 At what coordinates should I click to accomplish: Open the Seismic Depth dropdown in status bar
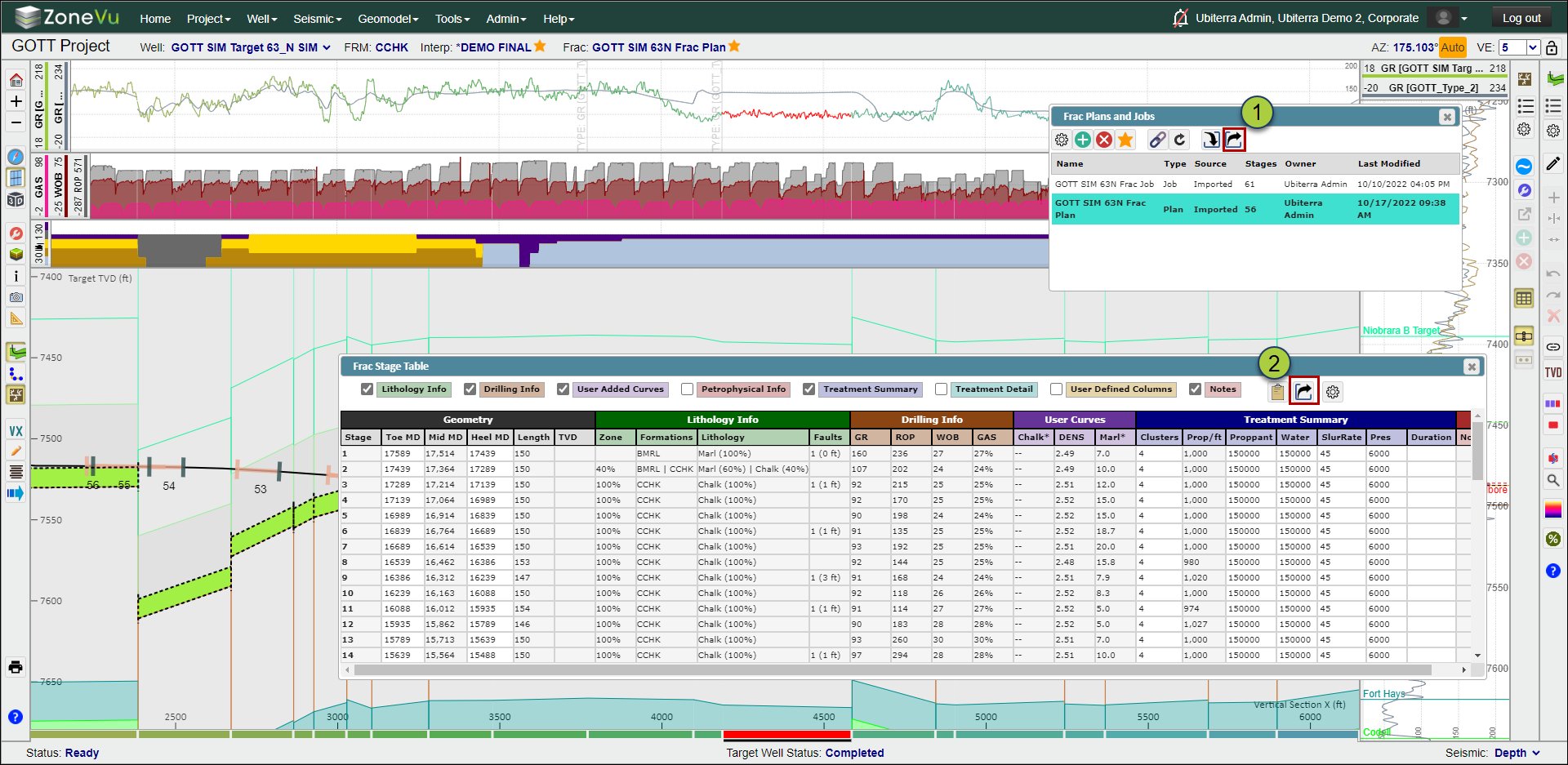1517,753
